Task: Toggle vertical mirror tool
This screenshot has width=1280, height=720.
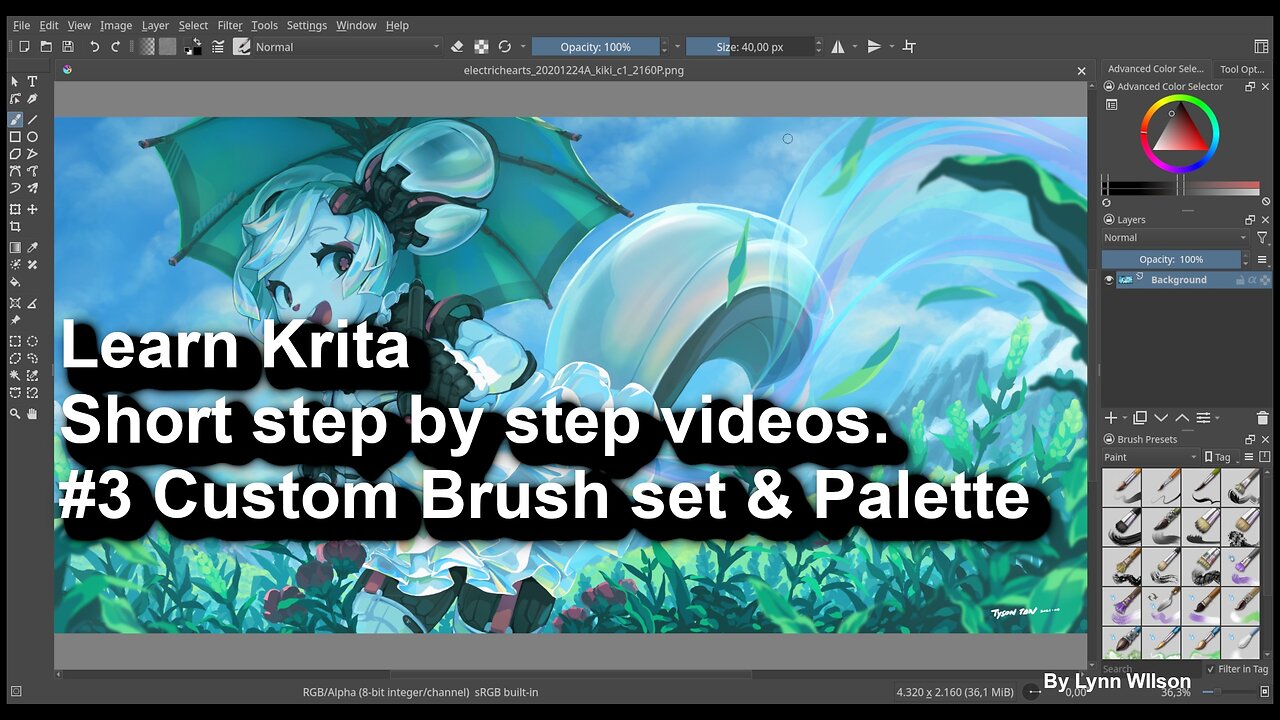Action: 874,46
